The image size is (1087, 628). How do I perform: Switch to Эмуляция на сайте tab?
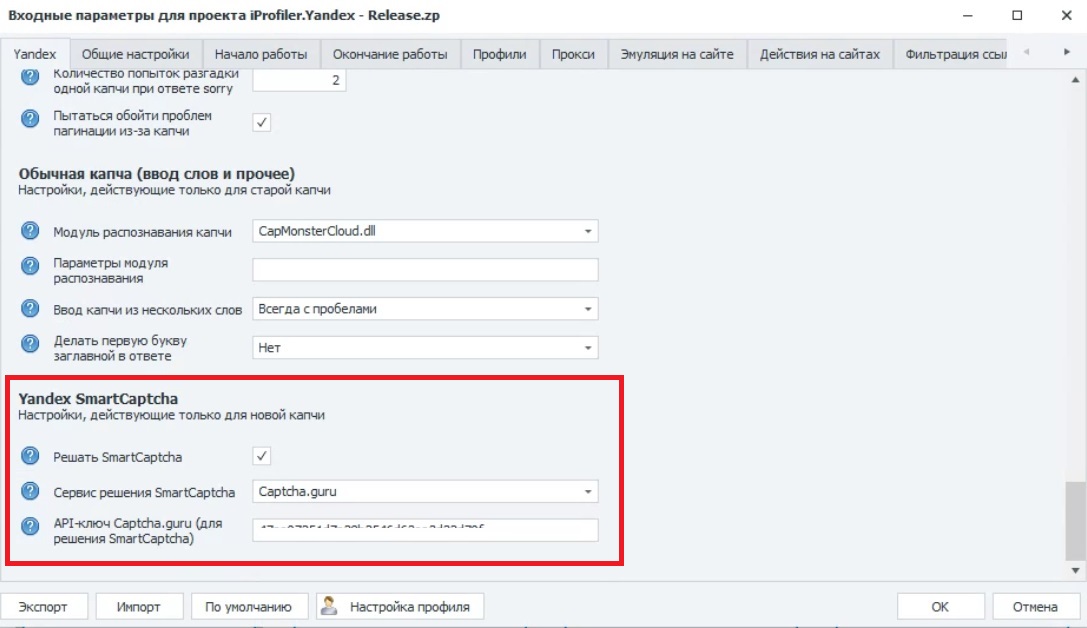click(677, 54)
